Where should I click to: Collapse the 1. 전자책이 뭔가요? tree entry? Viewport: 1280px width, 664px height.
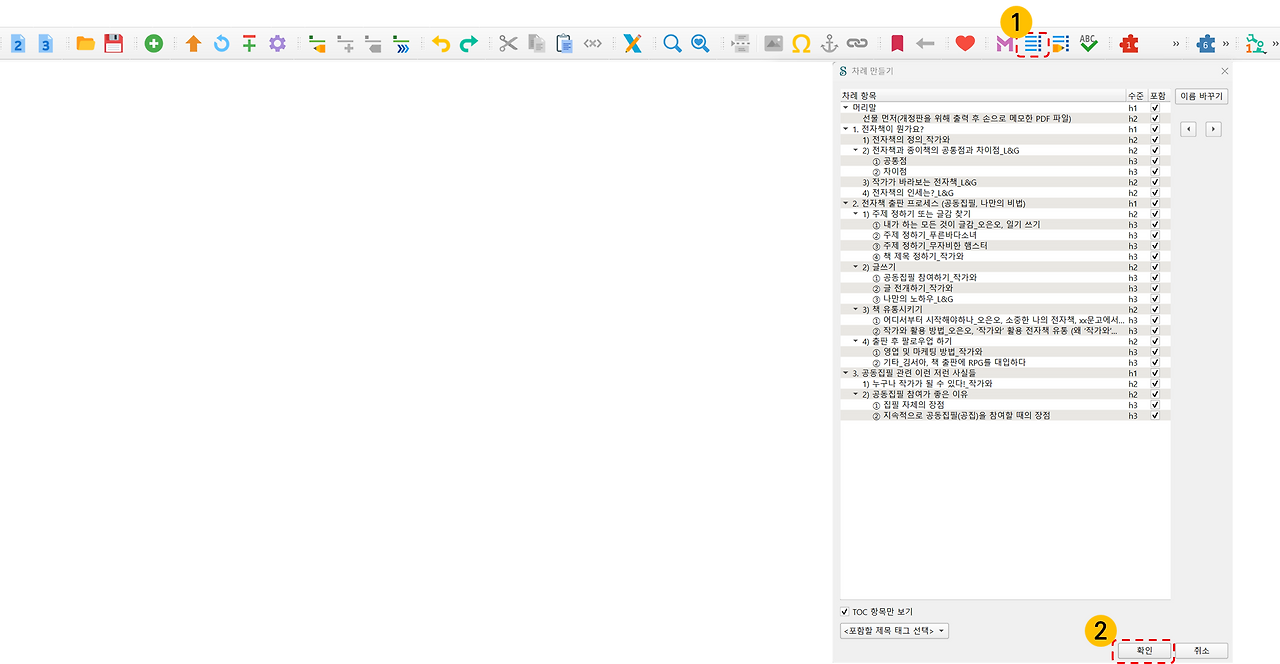[845, 128]
